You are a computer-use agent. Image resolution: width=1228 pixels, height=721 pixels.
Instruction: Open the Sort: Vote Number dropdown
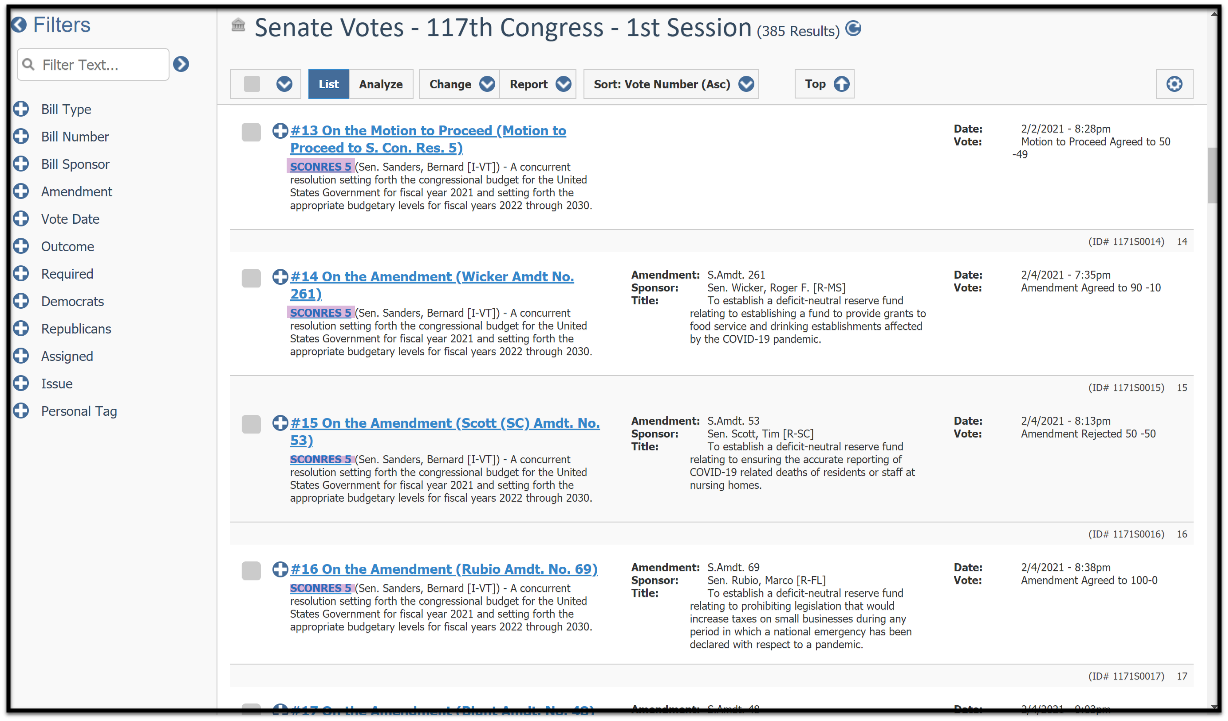tap(671, 84)
